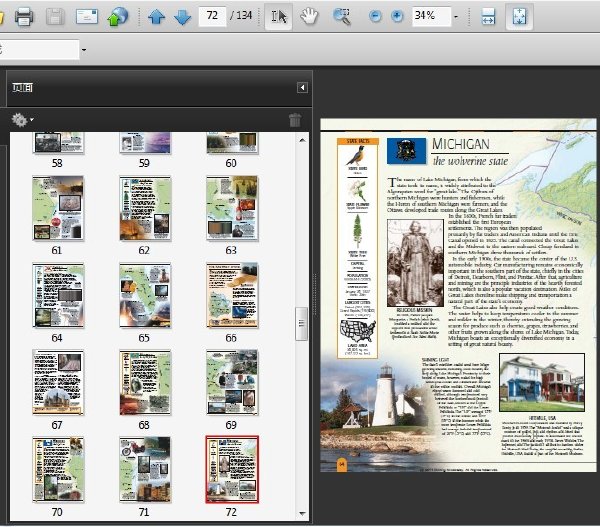Click the US map in State Facts sidebar

pos(358,331)
